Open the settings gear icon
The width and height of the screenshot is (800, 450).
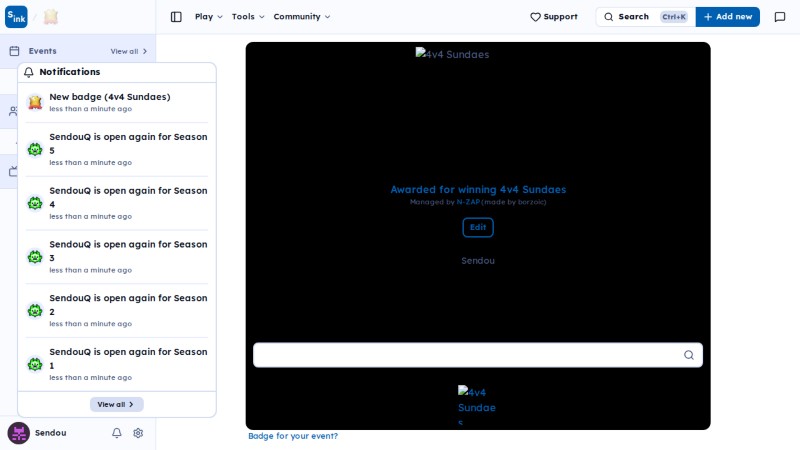click(x=138, y=433)
